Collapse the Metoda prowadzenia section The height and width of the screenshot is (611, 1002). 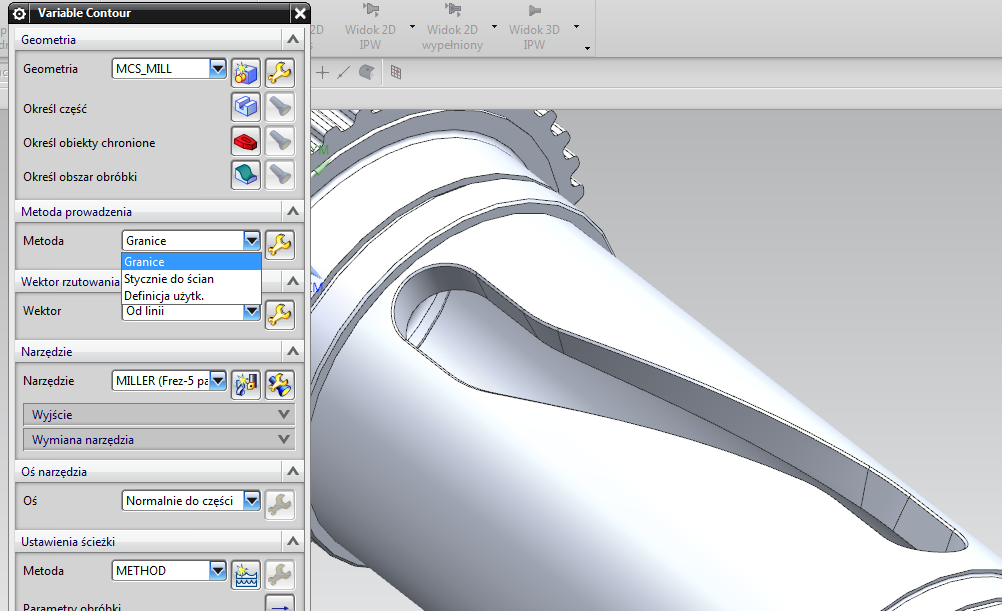click(x=293, y=212)
